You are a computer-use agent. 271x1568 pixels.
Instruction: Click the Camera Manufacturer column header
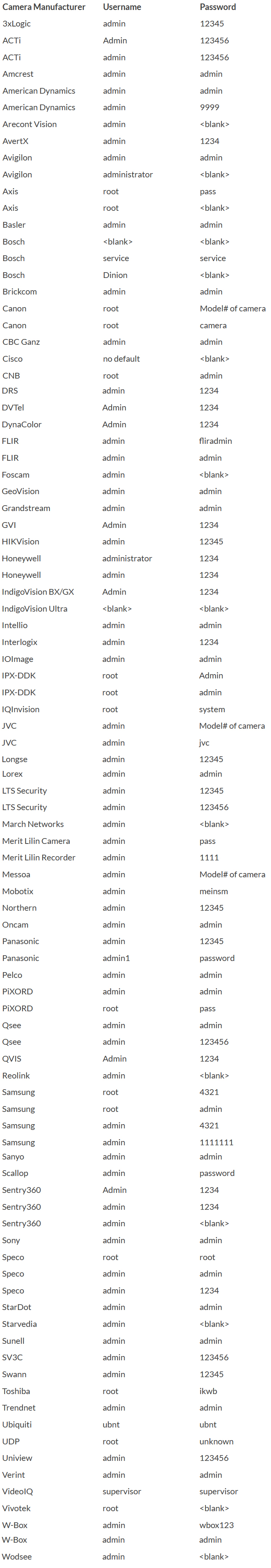44,7
